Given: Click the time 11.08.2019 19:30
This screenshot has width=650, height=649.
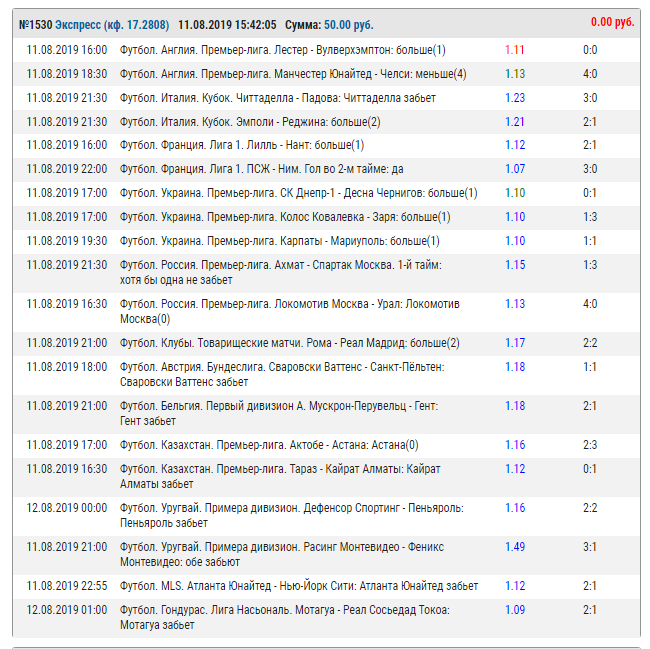Looking at the screenshot, I should pyautogui.click(x=67, y=242).
